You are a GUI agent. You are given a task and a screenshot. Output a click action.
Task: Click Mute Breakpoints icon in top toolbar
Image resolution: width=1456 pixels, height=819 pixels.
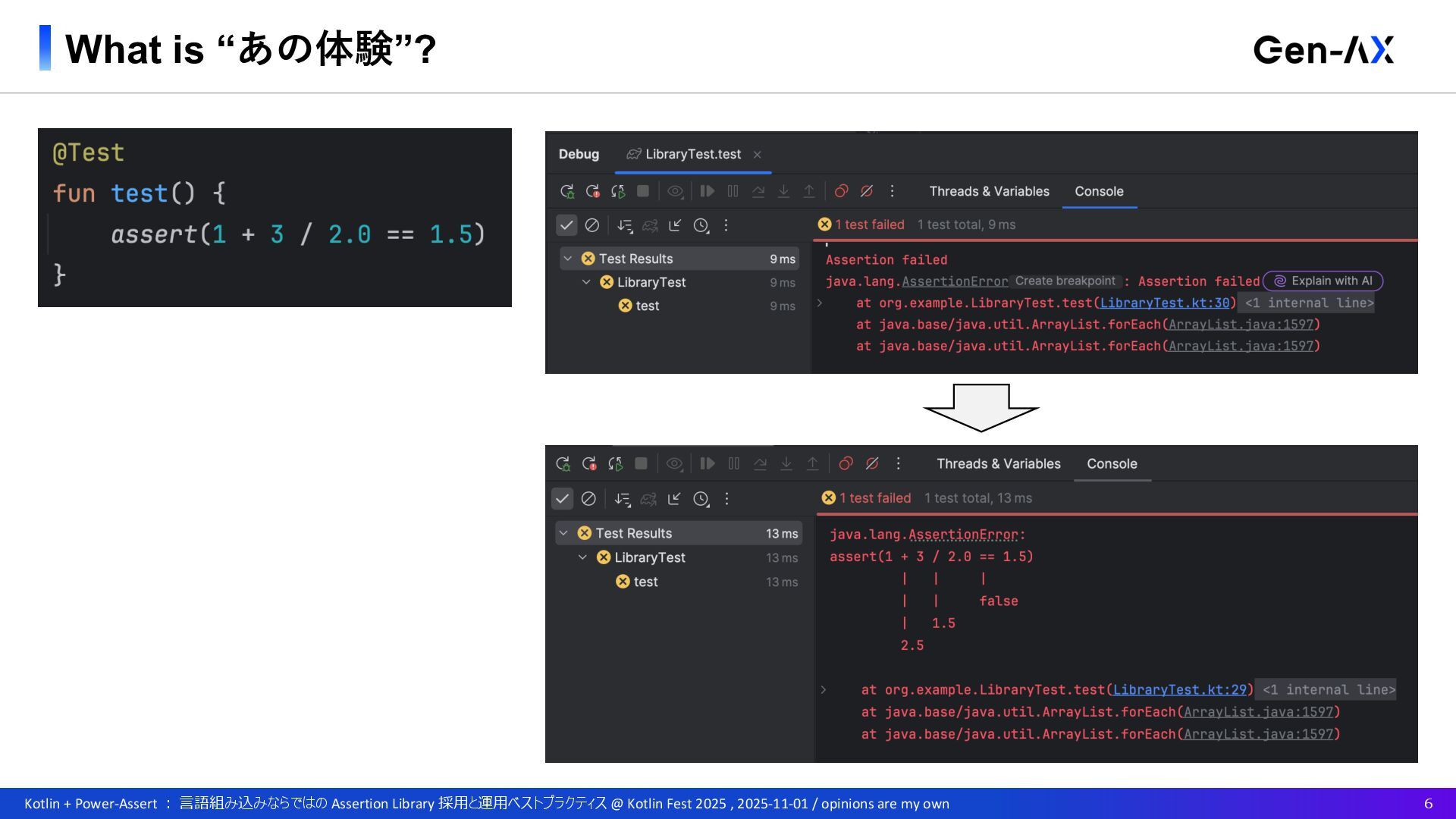[867, 191]
